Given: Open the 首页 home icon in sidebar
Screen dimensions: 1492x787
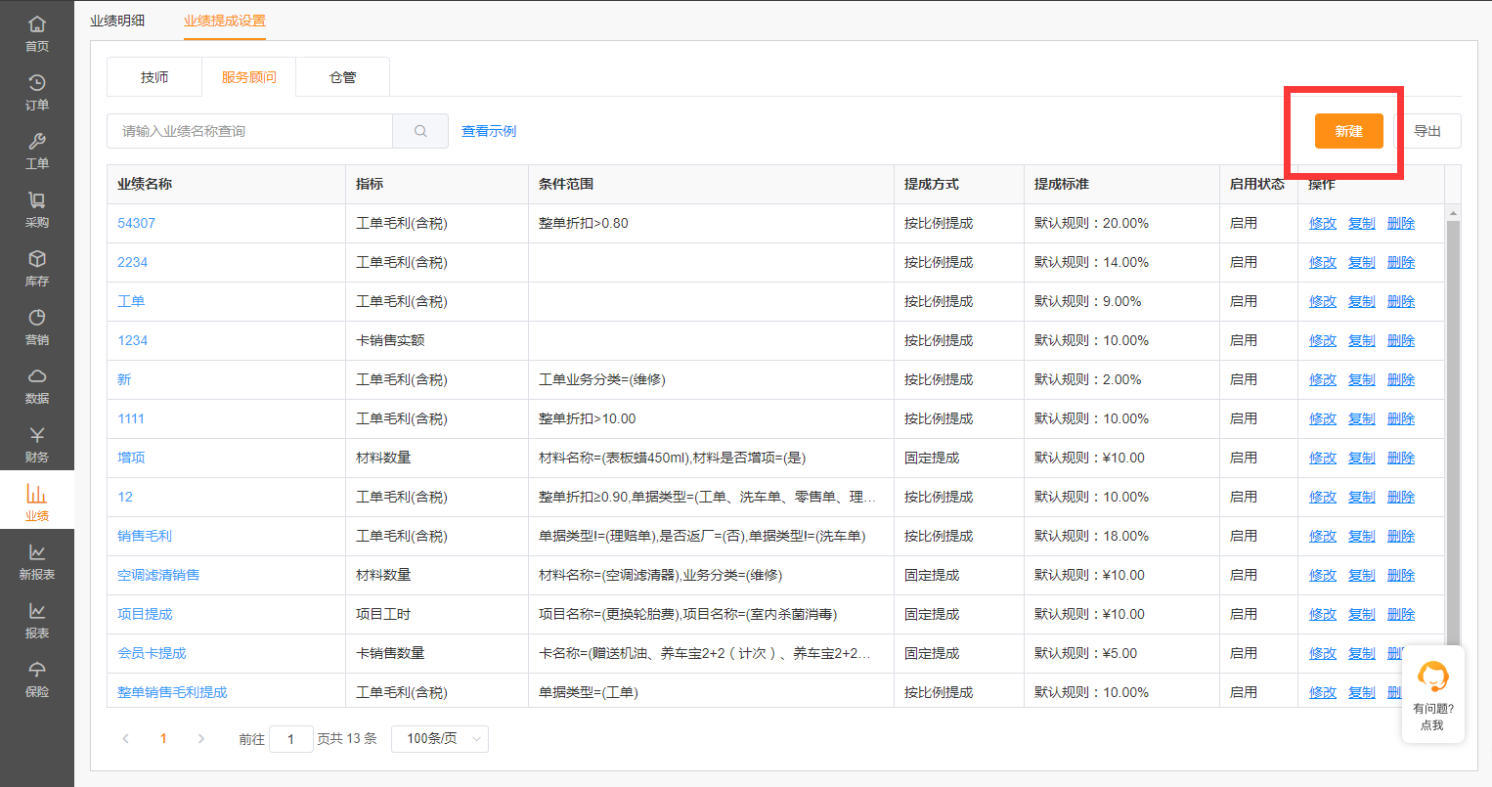Looking at the screenshot, I should coord(37,23).
